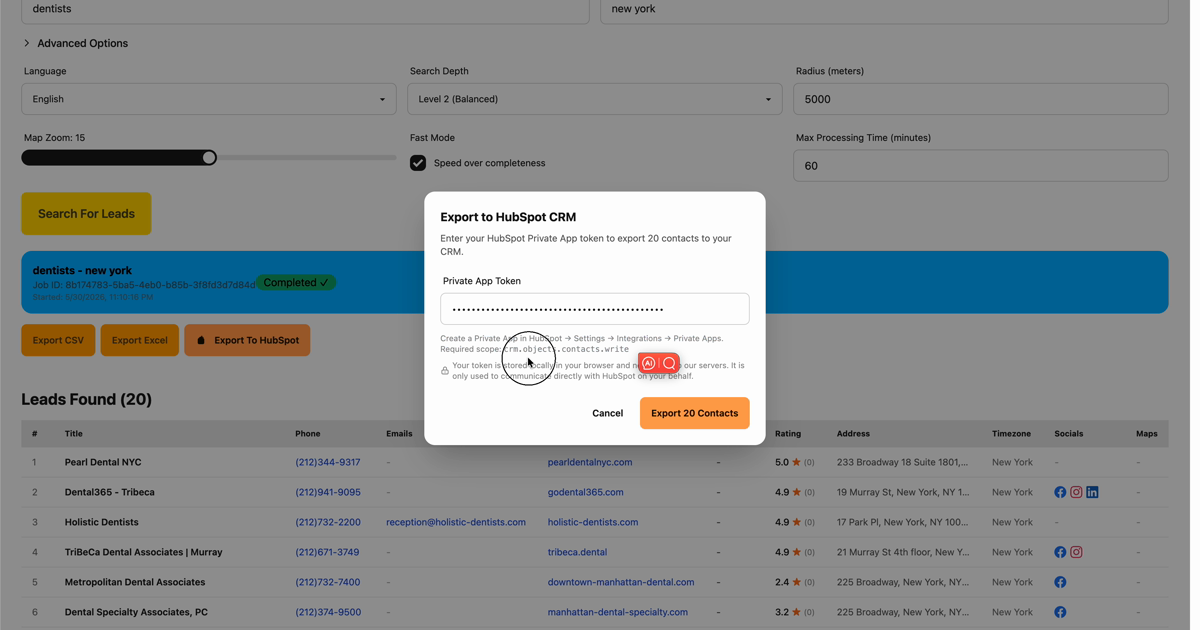The width and height of the screenshot is (1200, 630).
Task: Open the tribeca.dental link
Action: 577,552
